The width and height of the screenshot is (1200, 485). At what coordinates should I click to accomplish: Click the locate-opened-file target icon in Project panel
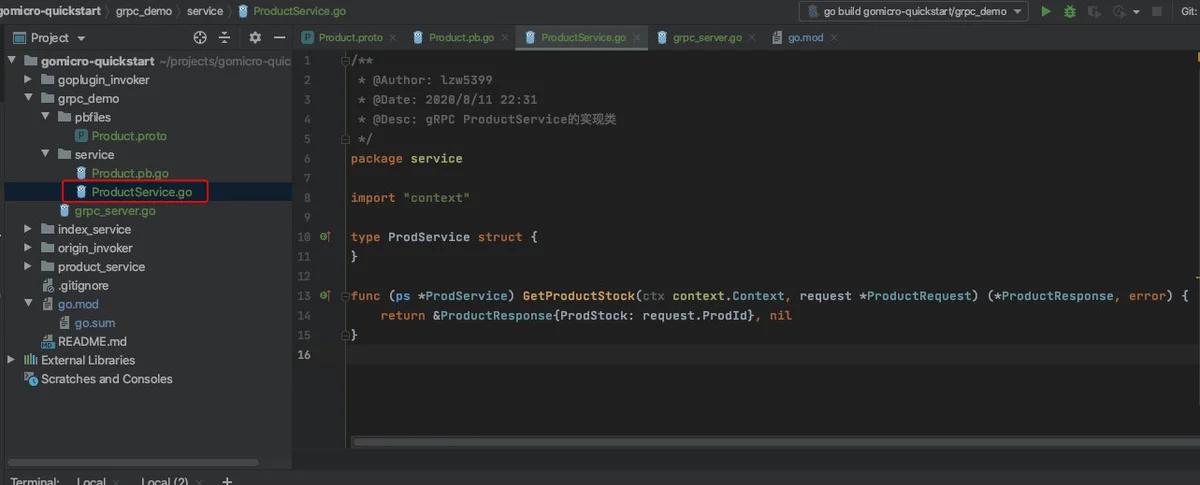tap(200, 37)
